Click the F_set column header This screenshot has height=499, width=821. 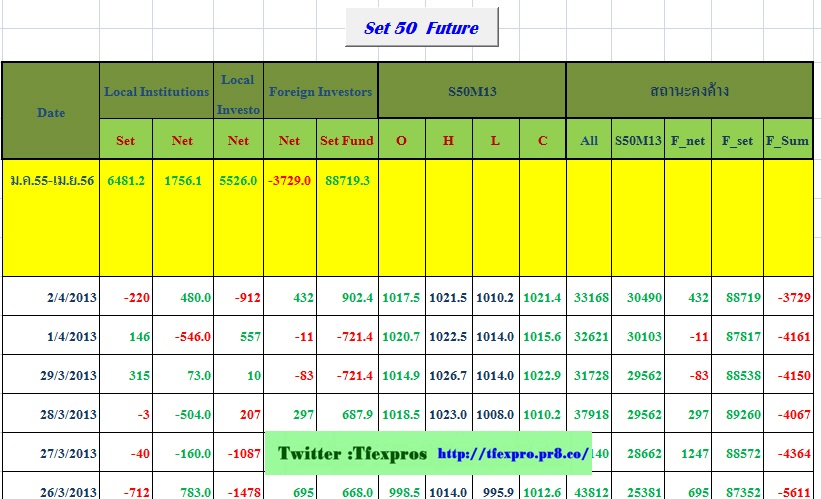click(737, 140)
